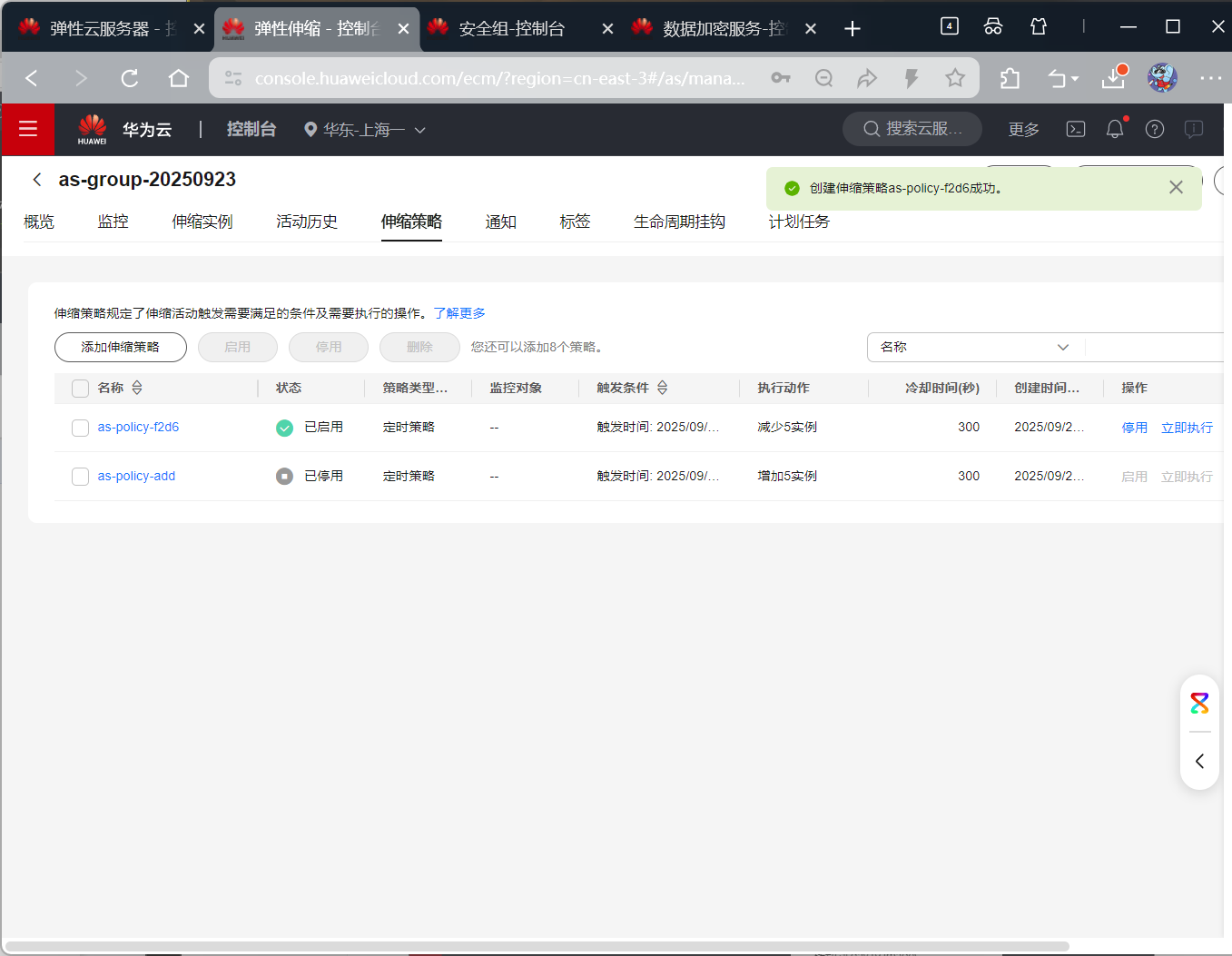Open the 活动历史 tab
1232x956 pixels.
(307, 222)
